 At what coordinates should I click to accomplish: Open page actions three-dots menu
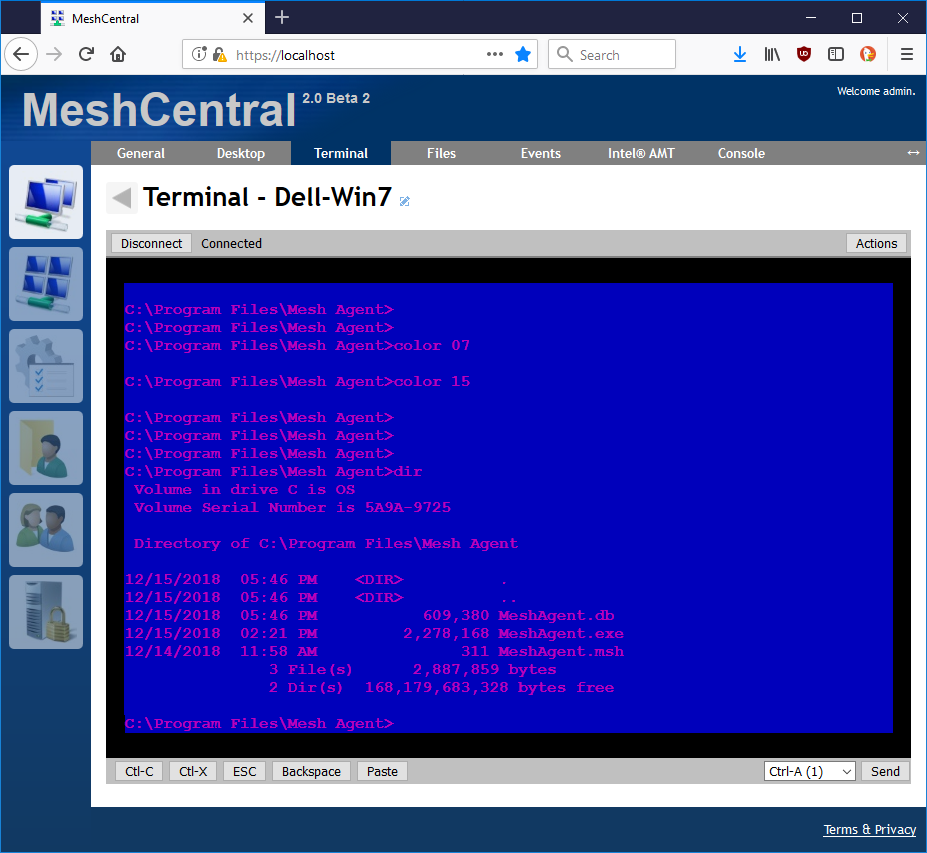coord(495,54)
